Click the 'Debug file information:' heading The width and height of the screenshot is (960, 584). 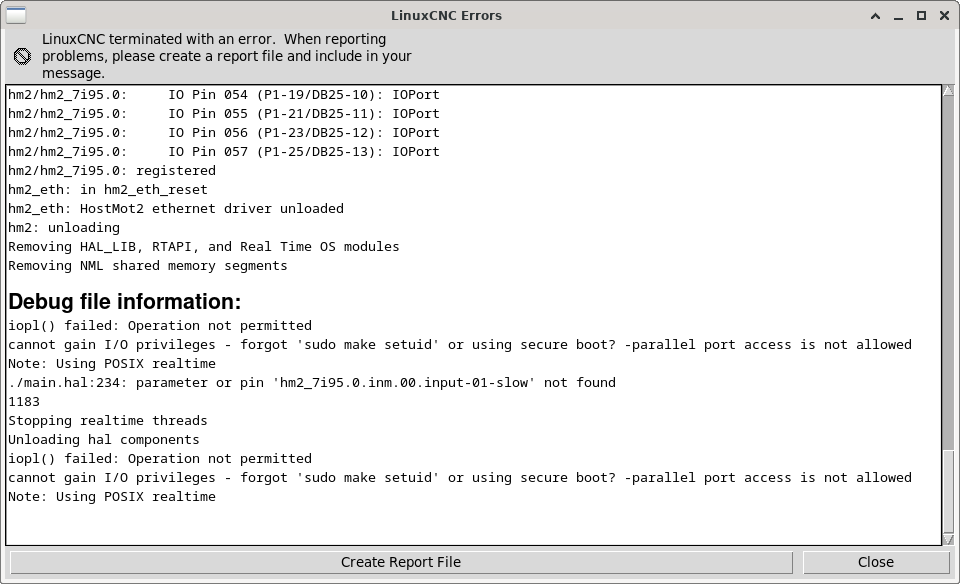[x=125, y=302]
